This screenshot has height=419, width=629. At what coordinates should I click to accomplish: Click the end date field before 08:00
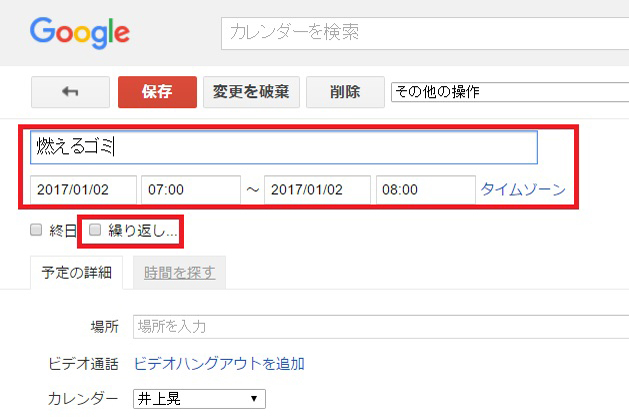(317, 190)
